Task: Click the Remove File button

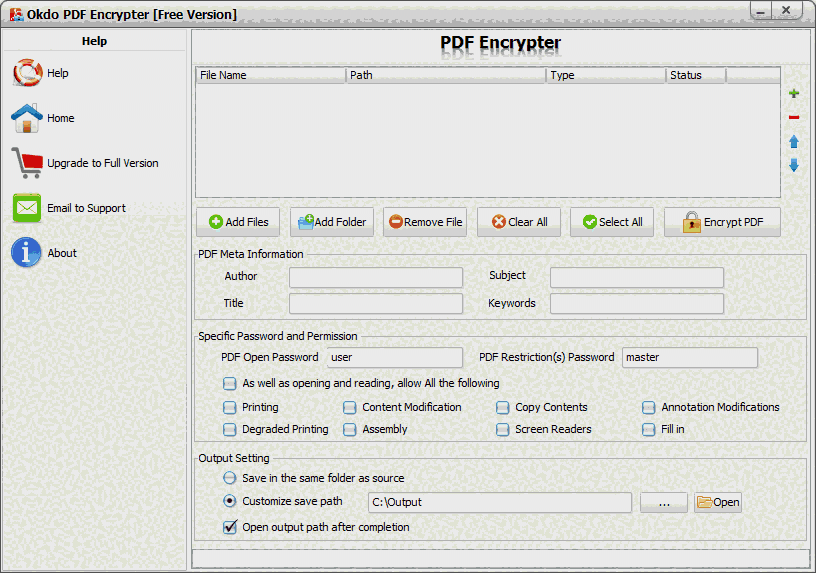Action: 425,222
